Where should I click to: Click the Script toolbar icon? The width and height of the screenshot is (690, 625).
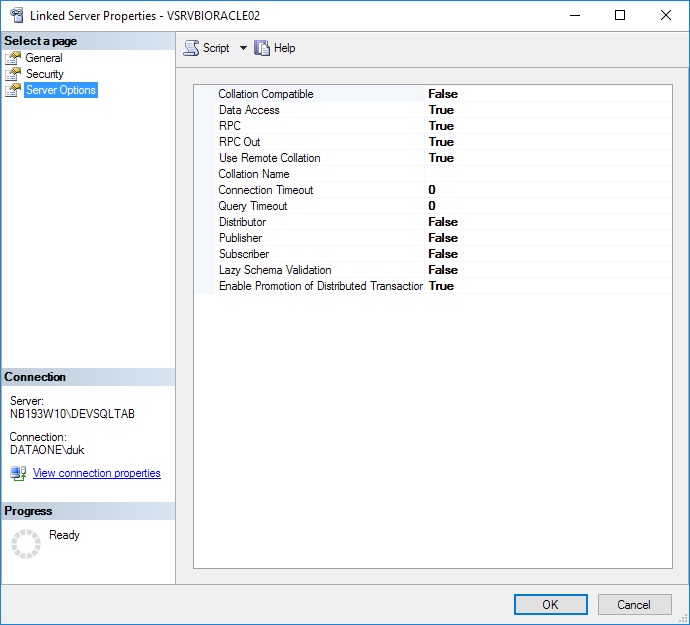(x=191, y=48)
